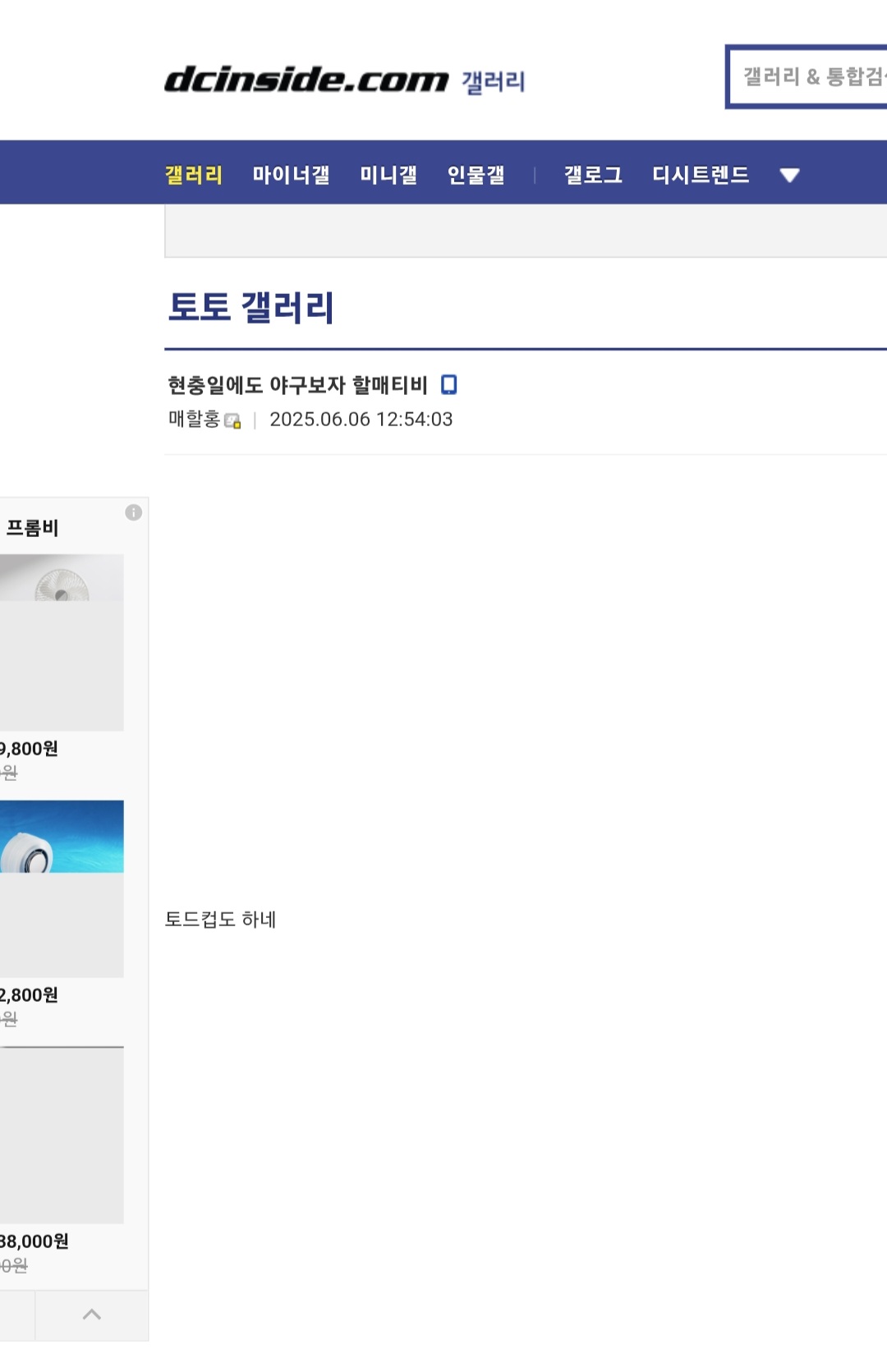This screenshot has height=1372, width=887.
Task: Open the 갤로그 menu item
Action: point(593,175)
